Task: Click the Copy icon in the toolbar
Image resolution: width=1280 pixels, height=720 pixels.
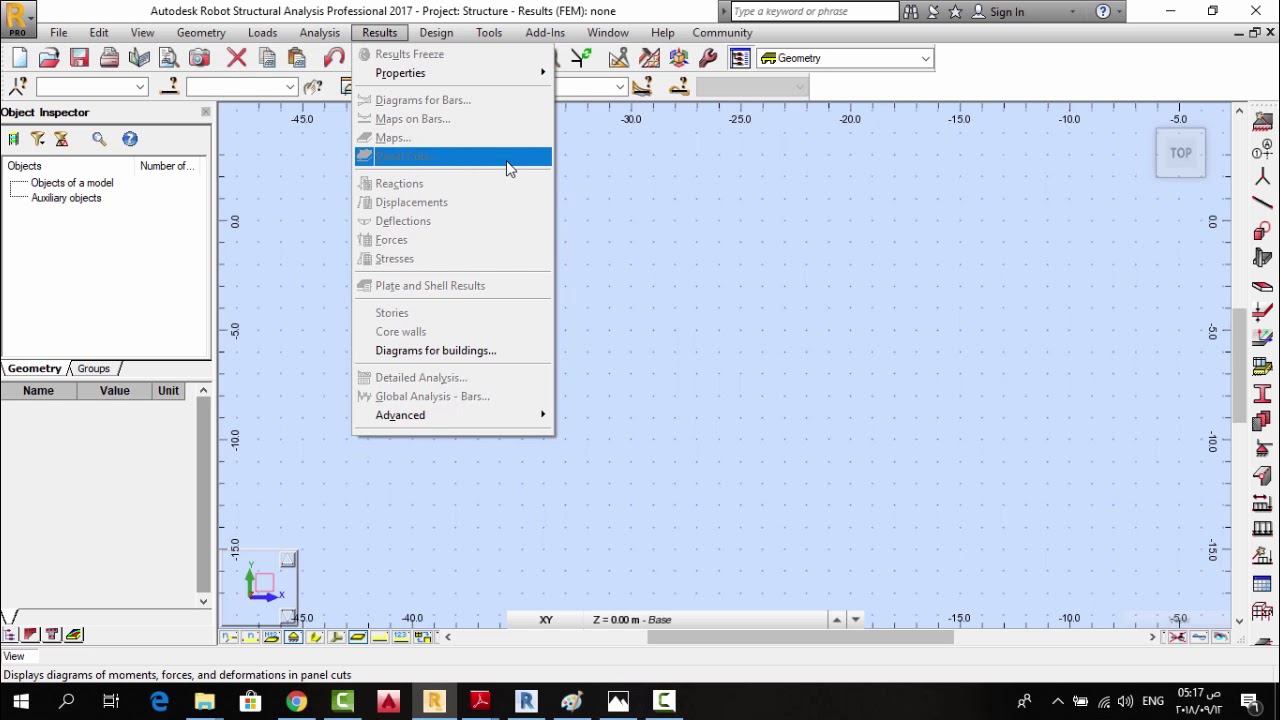Action: point(266,58)
